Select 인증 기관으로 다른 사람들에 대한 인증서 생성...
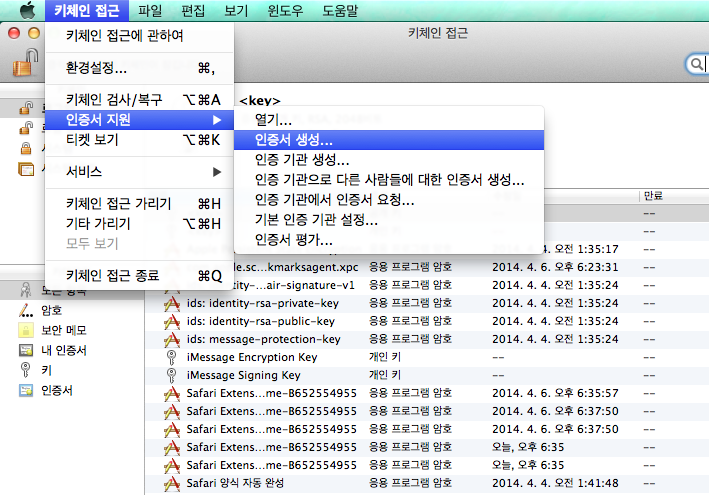Screen dimensions: 709x495 click(x=389, y=179)
